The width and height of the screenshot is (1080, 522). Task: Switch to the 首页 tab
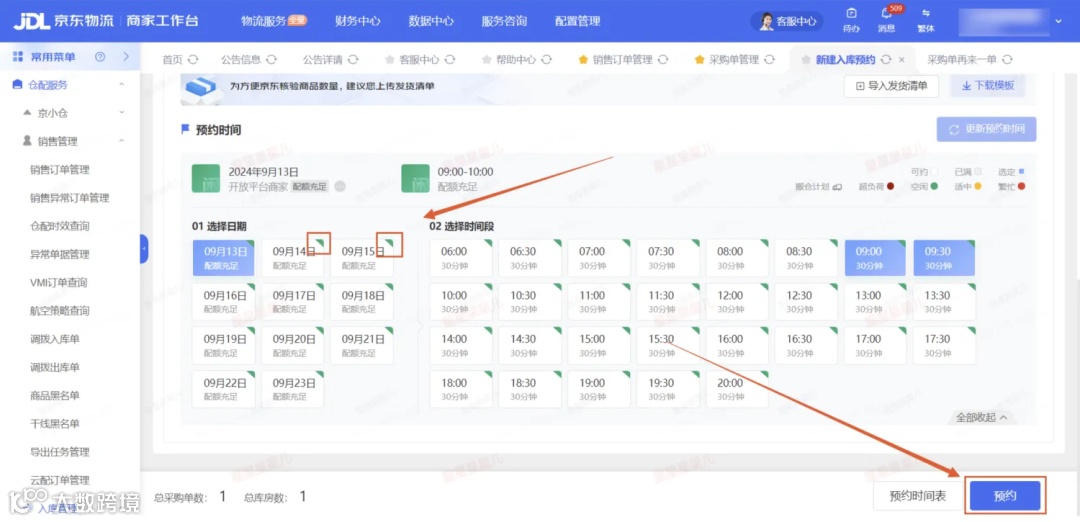pos(172,60)
